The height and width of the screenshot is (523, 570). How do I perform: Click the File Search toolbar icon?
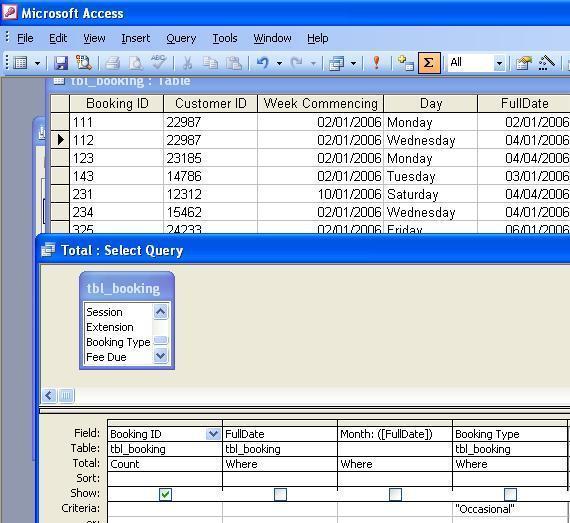(84, 63)
